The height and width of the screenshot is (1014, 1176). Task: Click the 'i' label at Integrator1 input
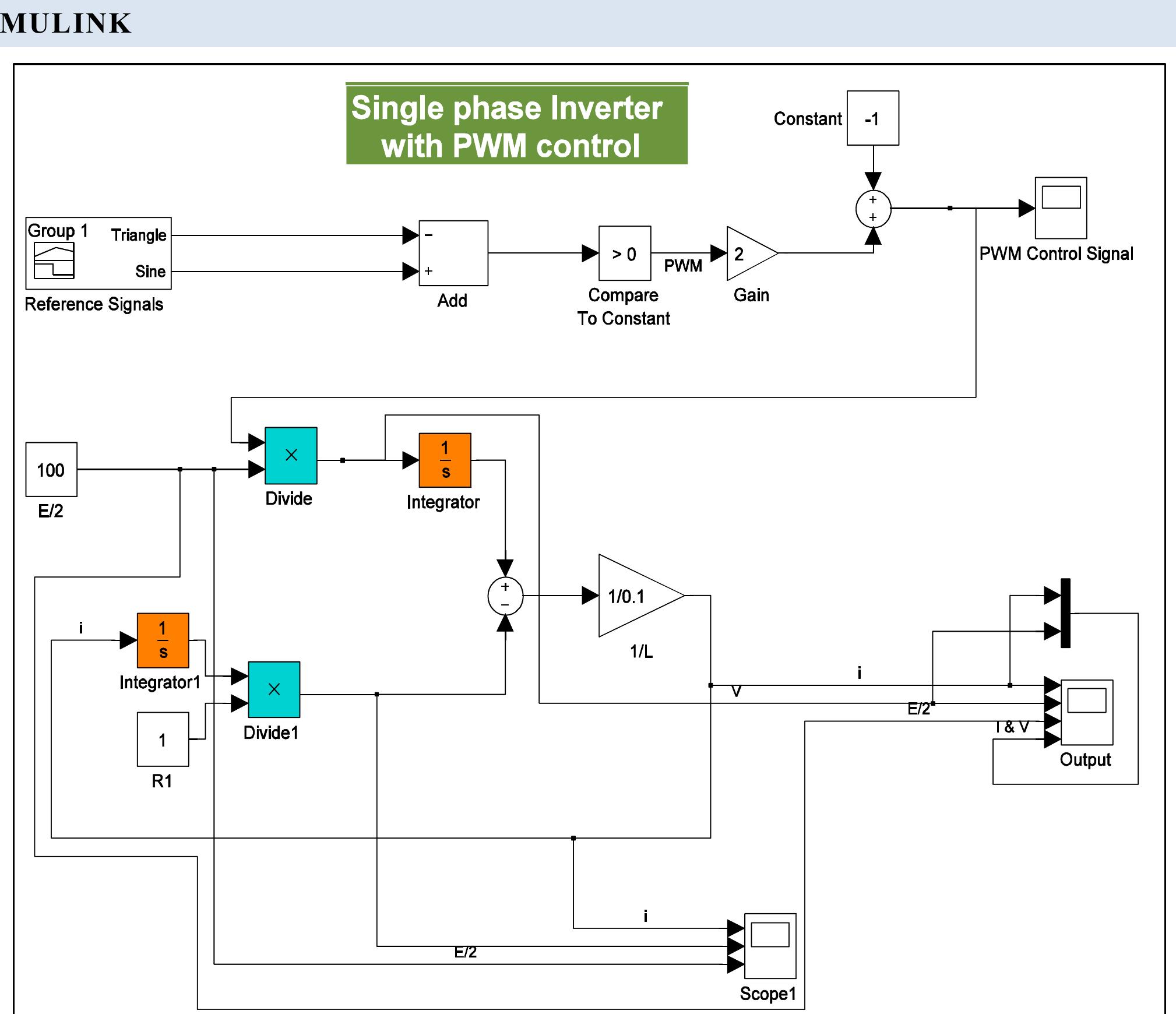tap(81, 628)
